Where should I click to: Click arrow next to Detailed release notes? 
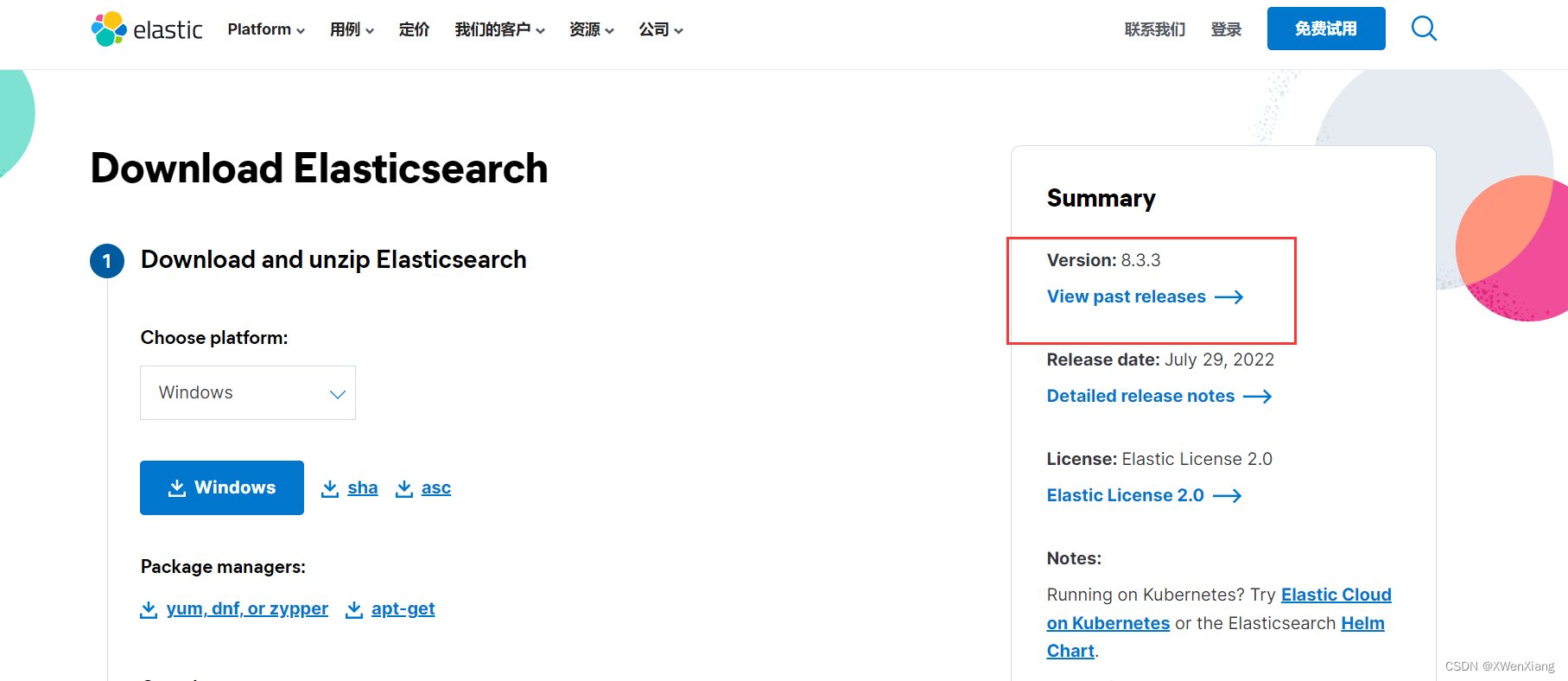pyautogui.click(x=1258, y=397)
